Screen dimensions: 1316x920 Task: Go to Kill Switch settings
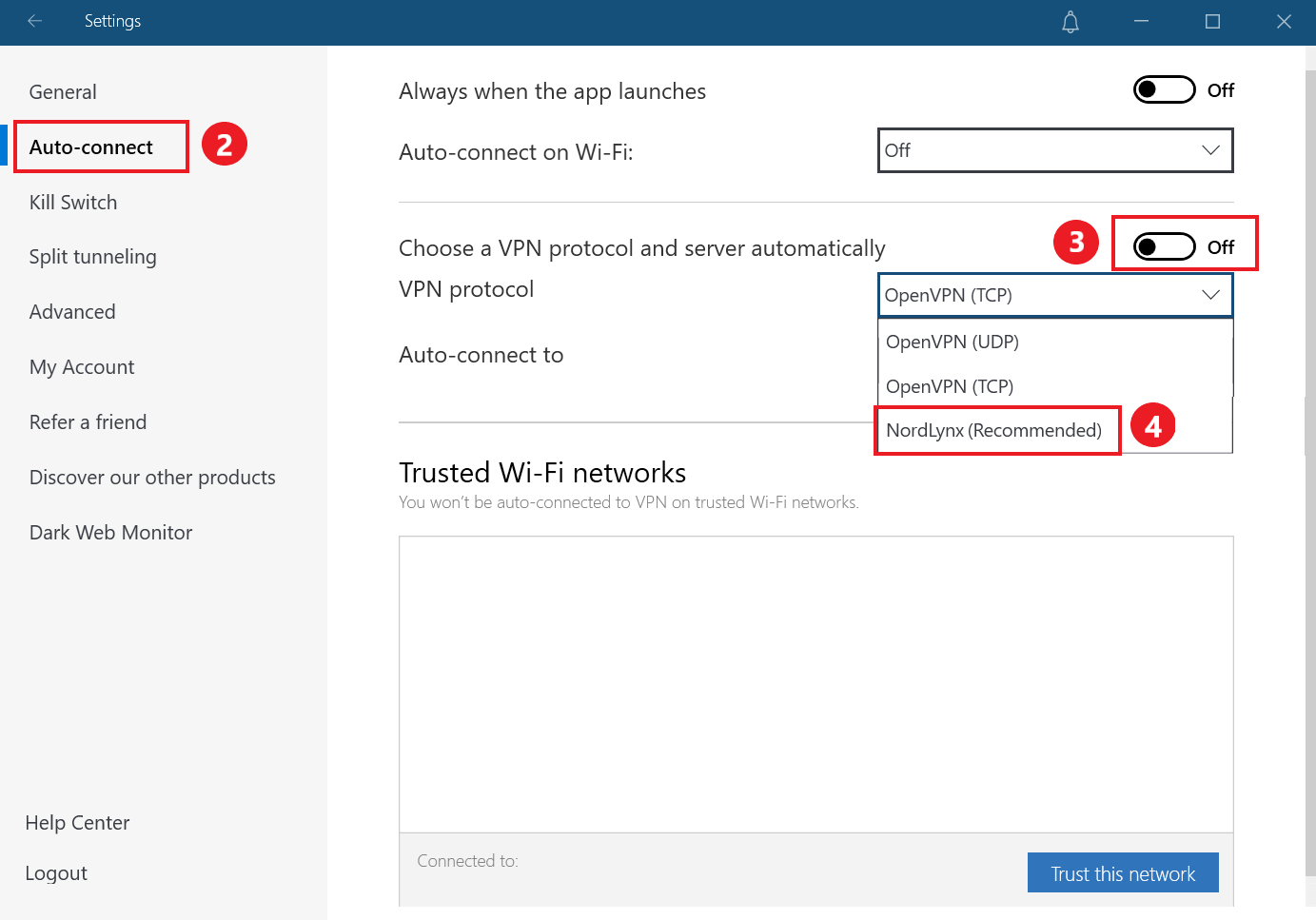coord(73,203)
